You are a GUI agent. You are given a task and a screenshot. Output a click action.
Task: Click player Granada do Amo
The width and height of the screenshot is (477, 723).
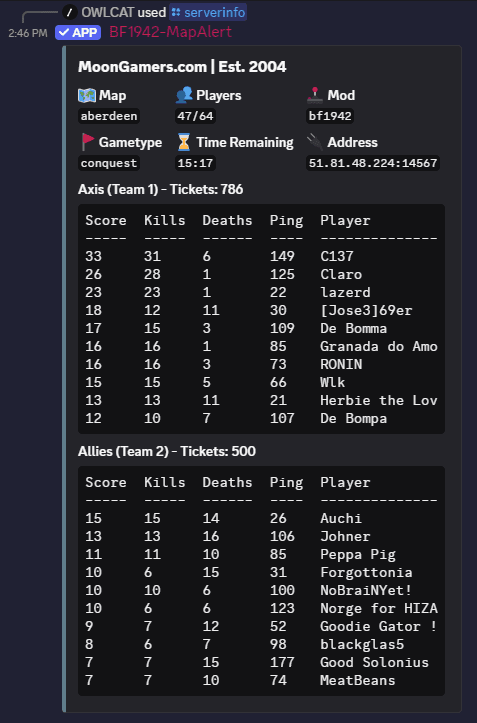[x=379, y=346]
